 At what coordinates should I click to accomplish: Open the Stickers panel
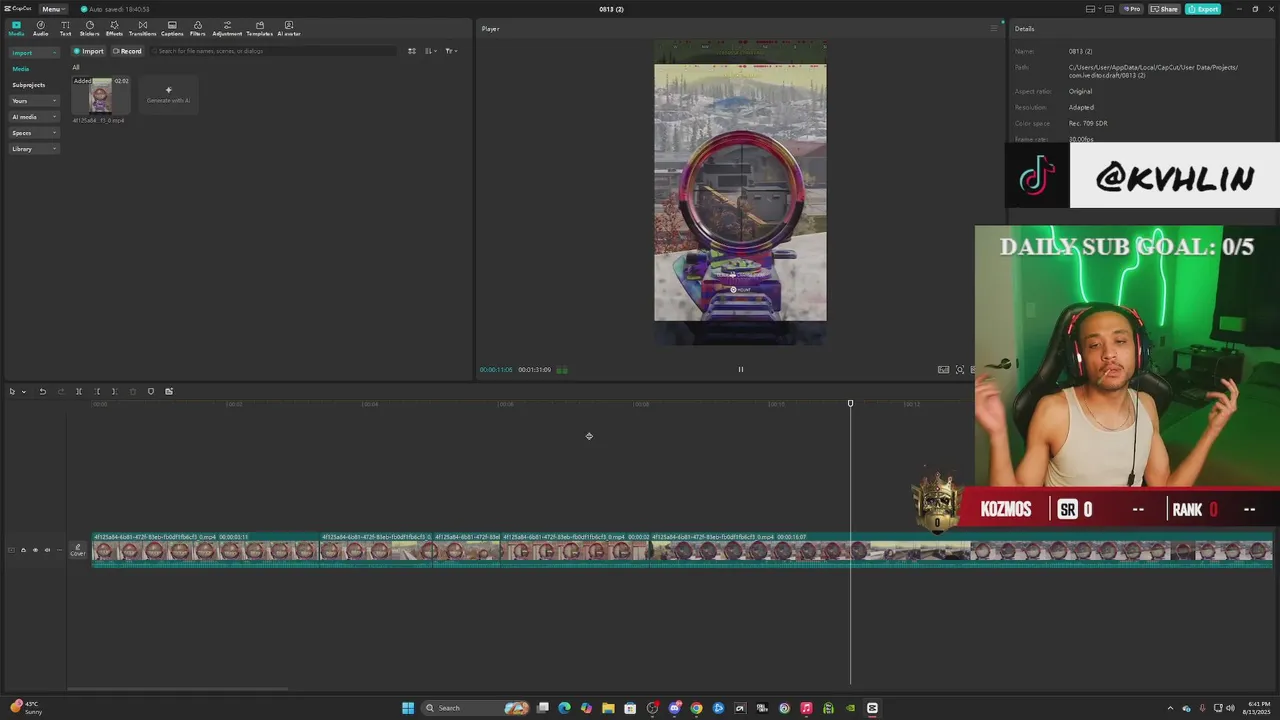click(89, 28)
